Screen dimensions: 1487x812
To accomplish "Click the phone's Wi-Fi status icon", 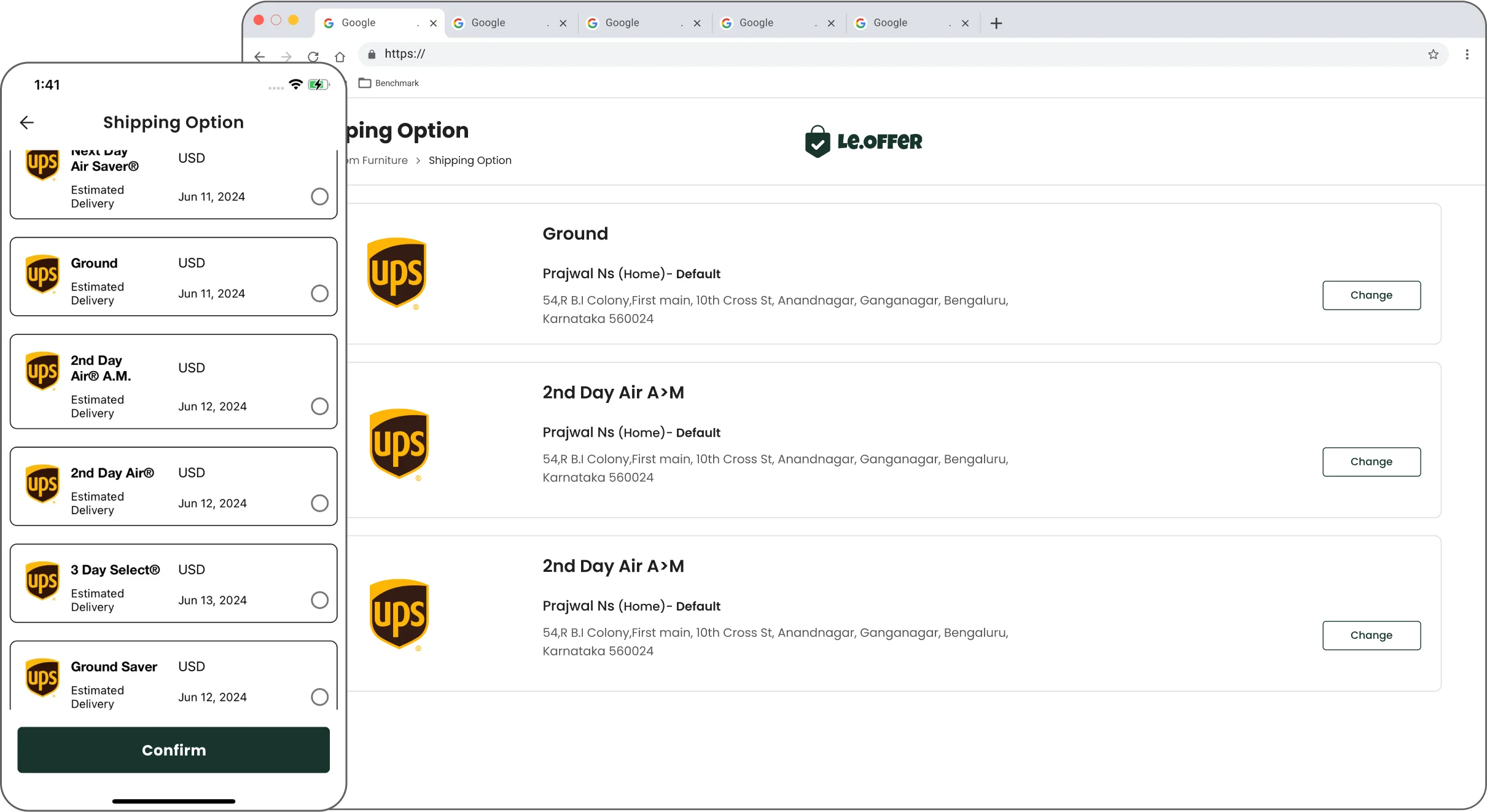I will pos(296,84).
